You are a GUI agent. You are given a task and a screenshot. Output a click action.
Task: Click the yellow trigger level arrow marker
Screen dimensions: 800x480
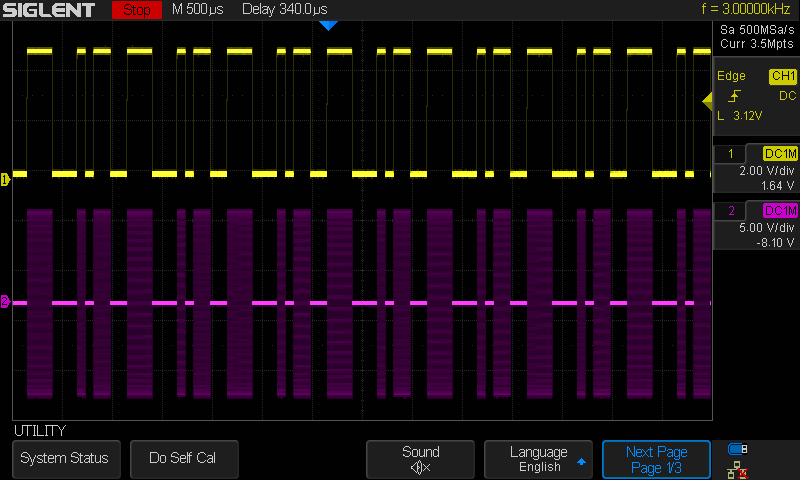tap(707, 99)
